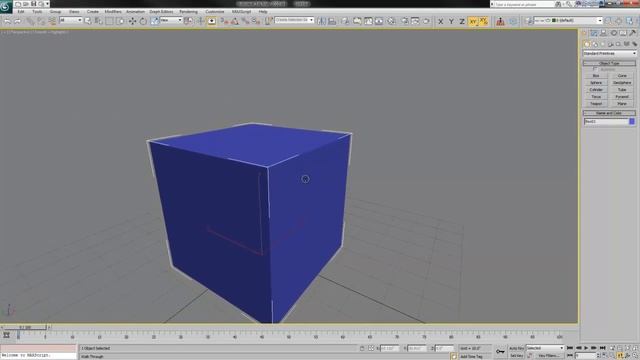Activate the Select and Rotate tool
The height and width of the screenshot is (360, 640).
tap(143, 21)
